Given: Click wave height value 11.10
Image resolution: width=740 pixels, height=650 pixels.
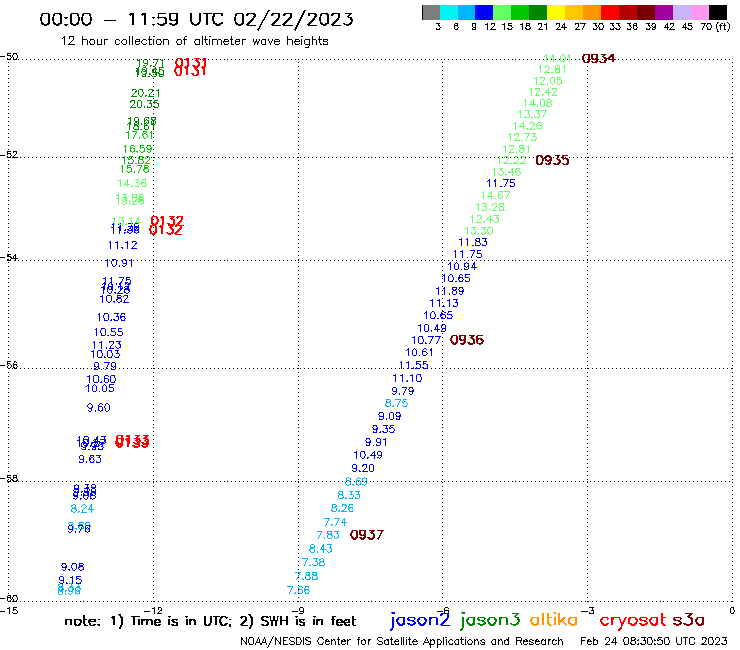Looking at the screenshot, I should pos(407,378).
